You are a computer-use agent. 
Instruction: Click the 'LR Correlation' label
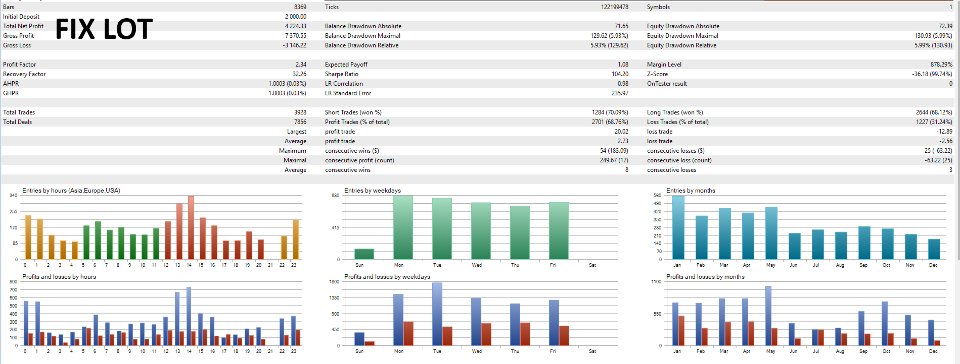pyautogui.click(x=343, y=83)
